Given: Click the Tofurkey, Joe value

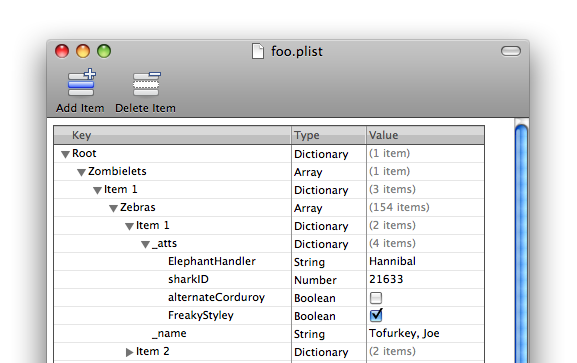Looking at the screenshot, I should (x=404, y=334).
